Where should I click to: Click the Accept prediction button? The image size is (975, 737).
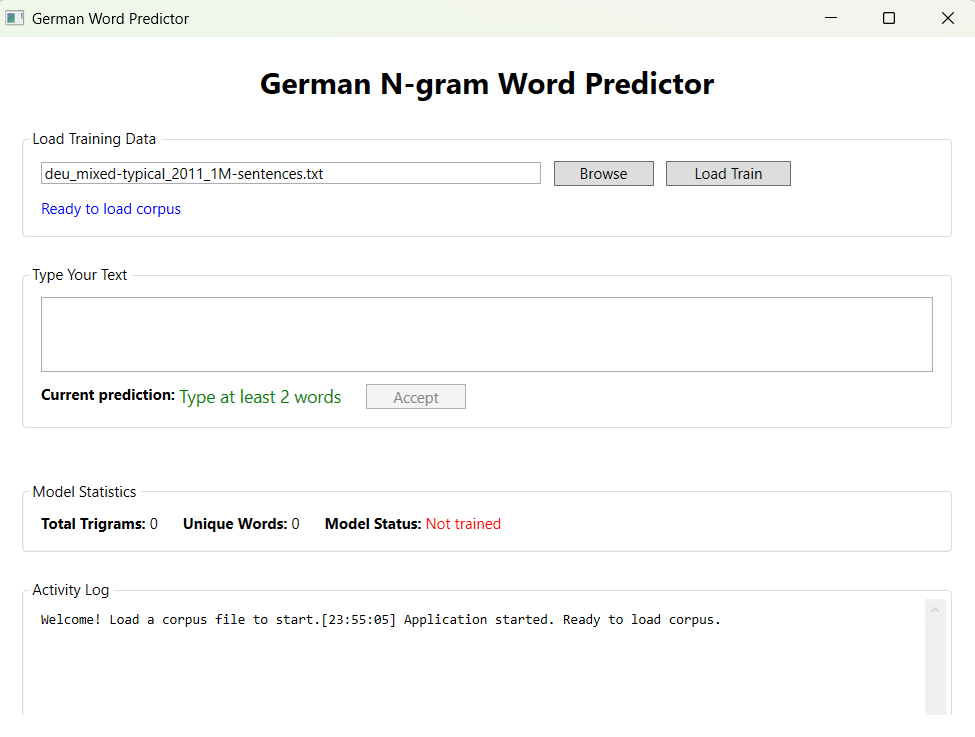point(415,397)
